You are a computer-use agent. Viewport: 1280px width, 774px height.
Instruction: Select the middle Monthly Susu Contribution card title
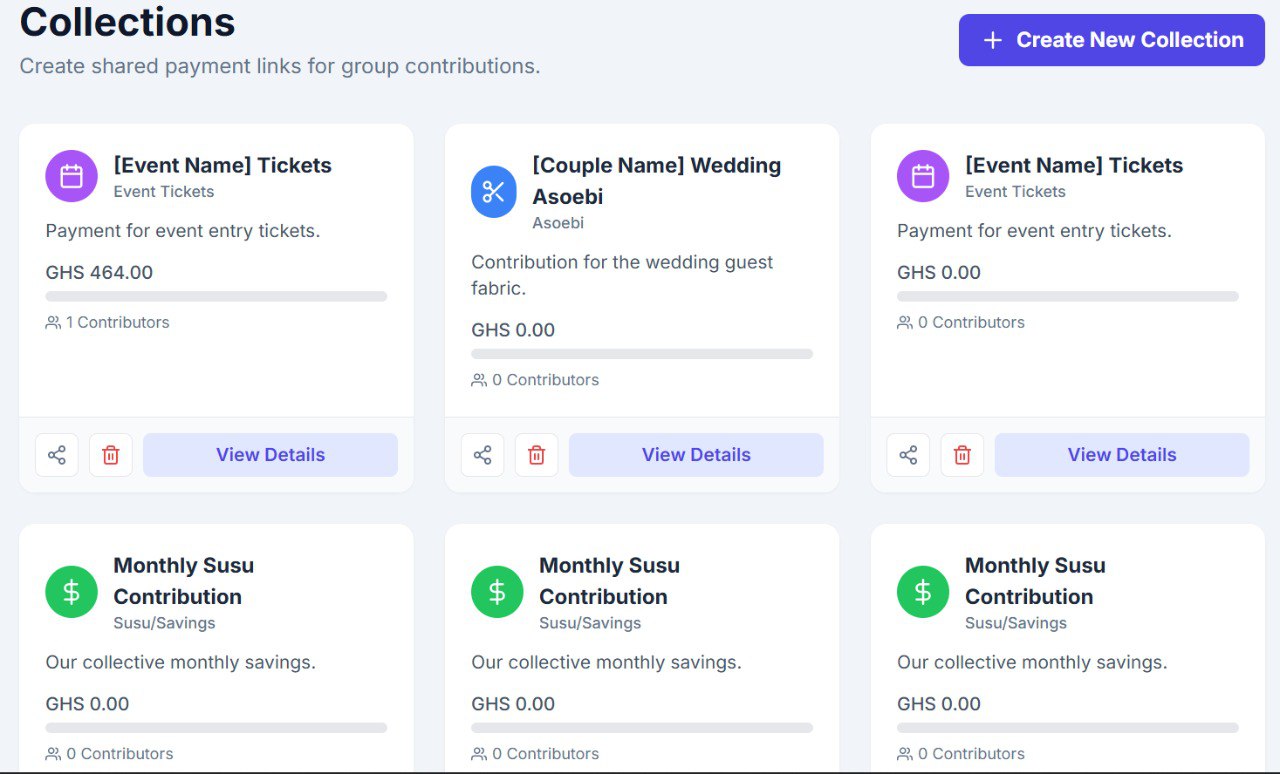point(609,580)
